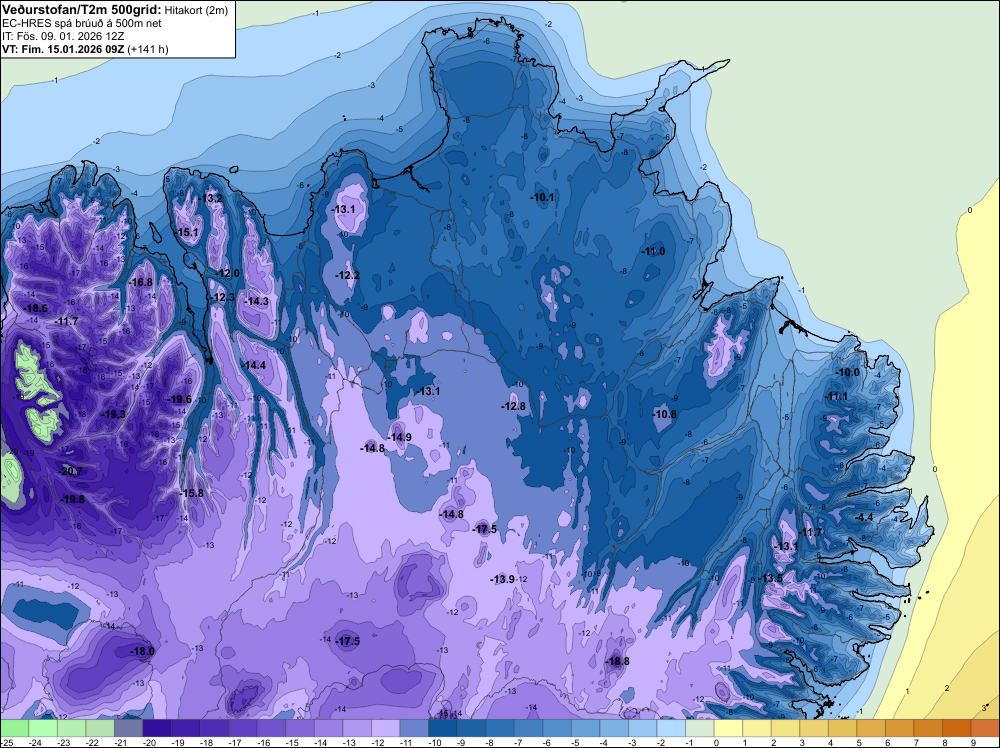Viewport: 1000px width, 748px height.
Task: Click the -10.1 temperature value on map
Action: tap(542, 198)
